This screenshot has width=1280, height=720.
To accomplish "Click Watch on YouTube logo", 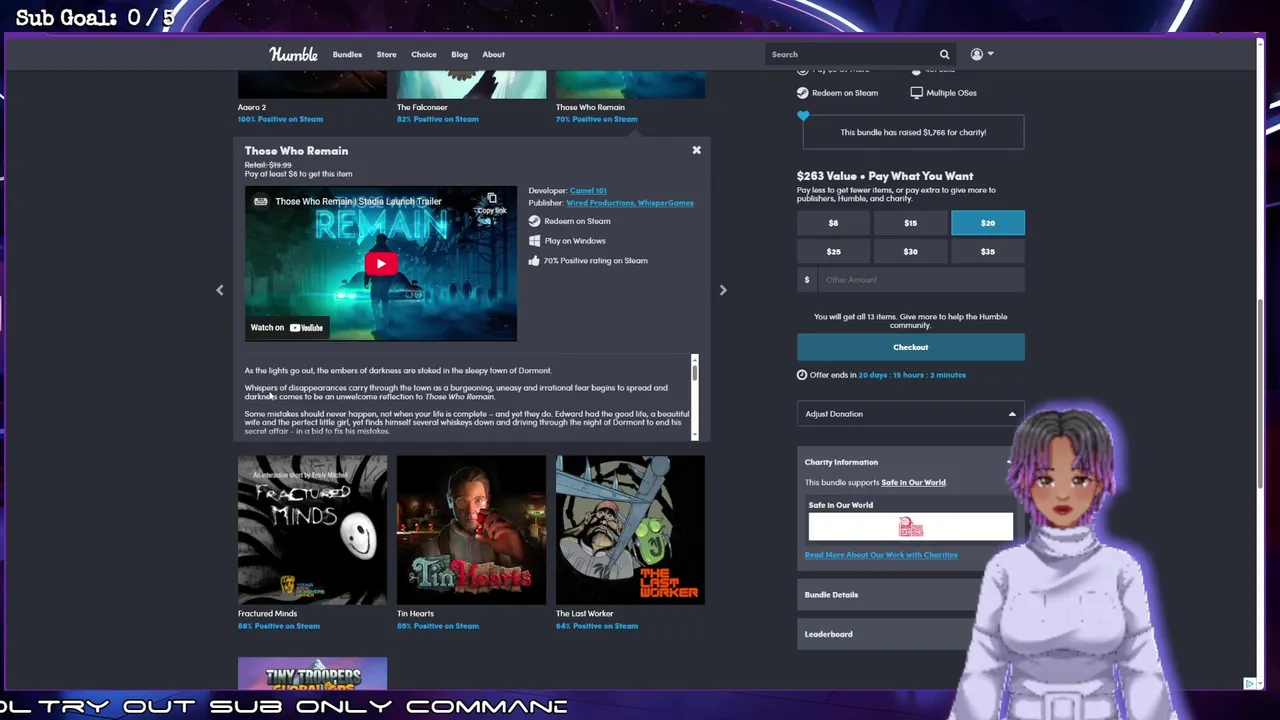I will 286,327.
